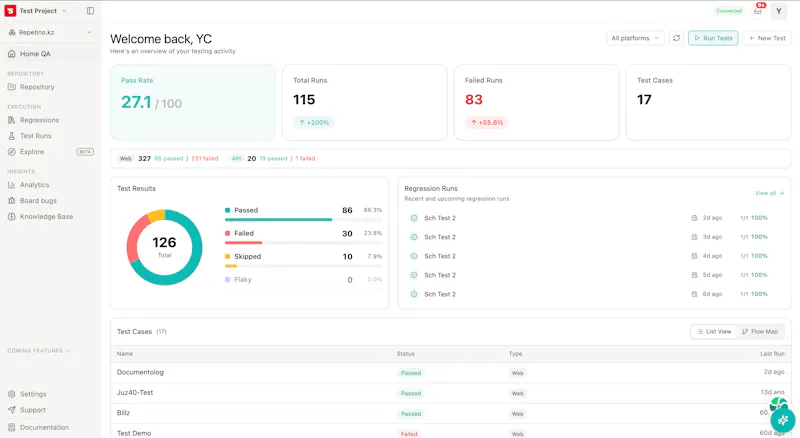This screenshot has height=438, width=800.
Task: Click the +55.6% Failed Runs badge
Action: (487, 123)
